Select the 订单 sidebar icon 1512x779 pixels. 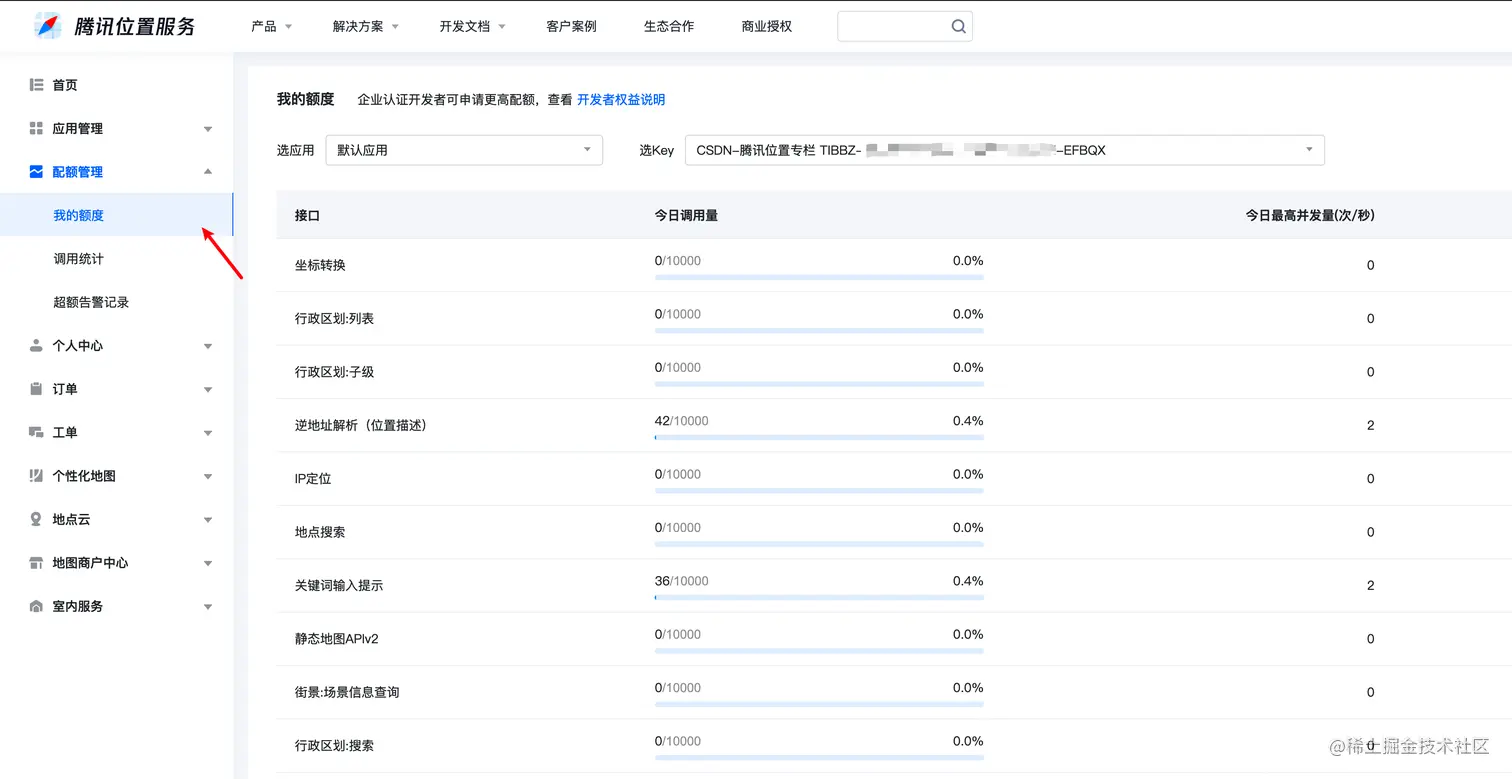tap(37, 389)
